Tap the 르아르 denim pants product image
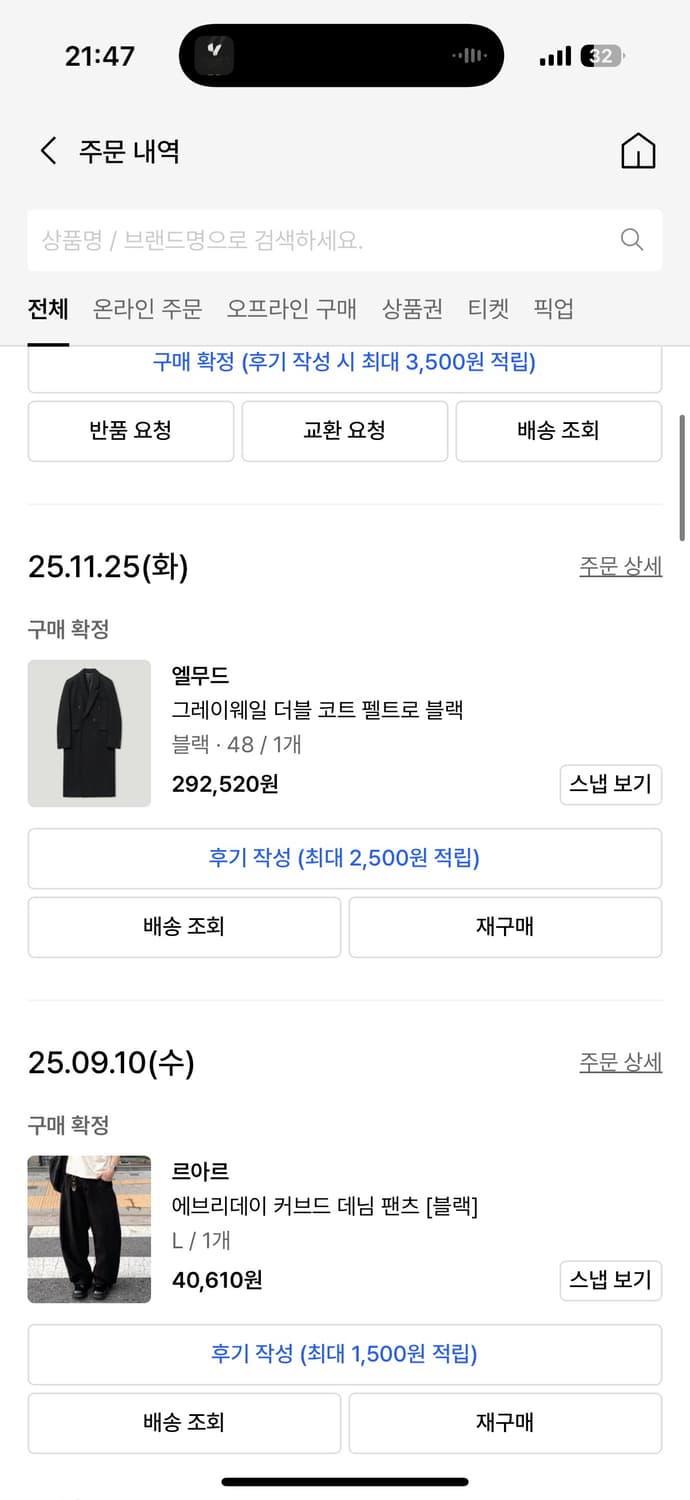690x1500 pixels. tap(89, 1230)
